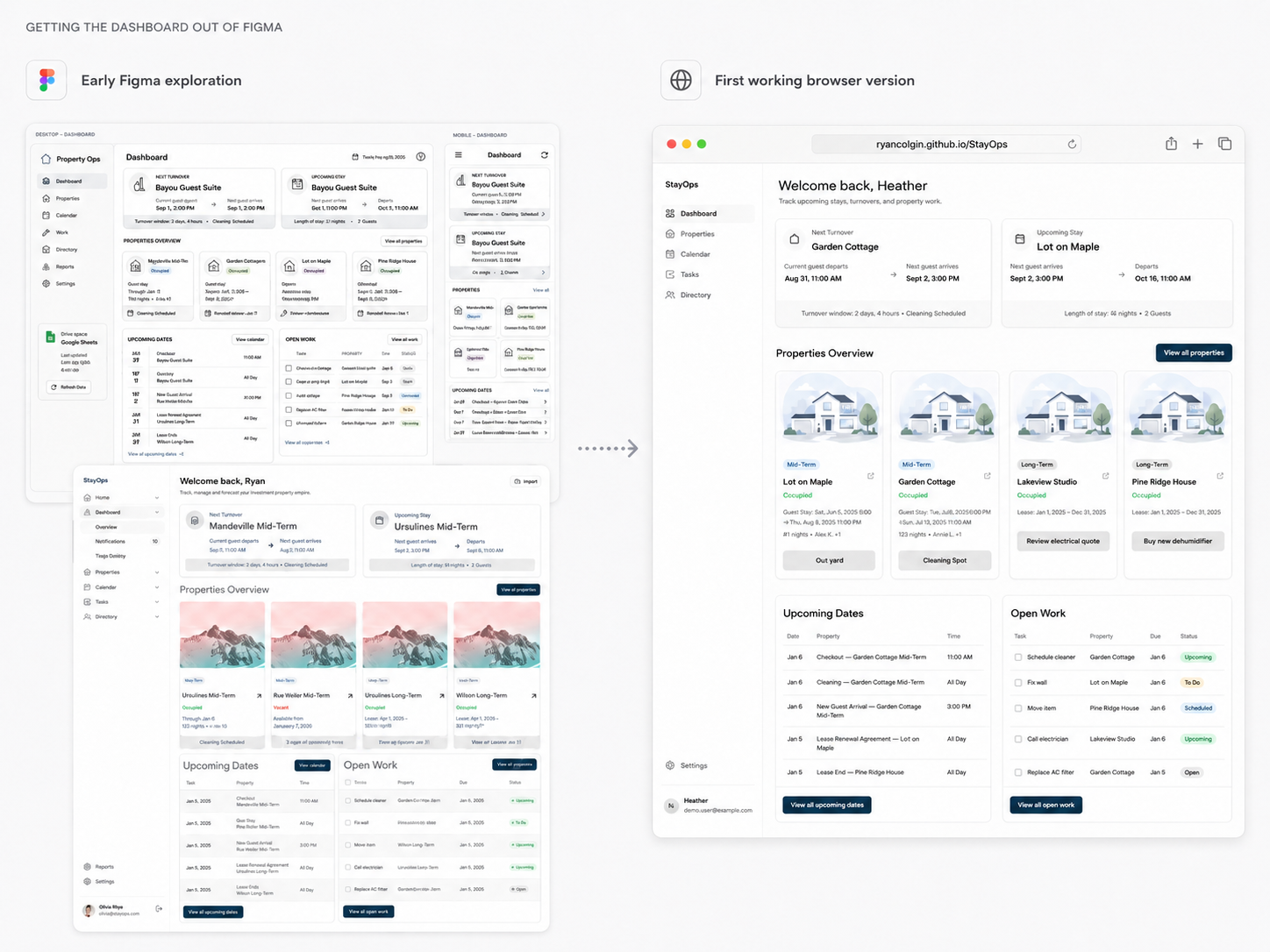Open external link icon on Pine Ridge House card
1270x952 pixels.
[x=1220, y=476]
